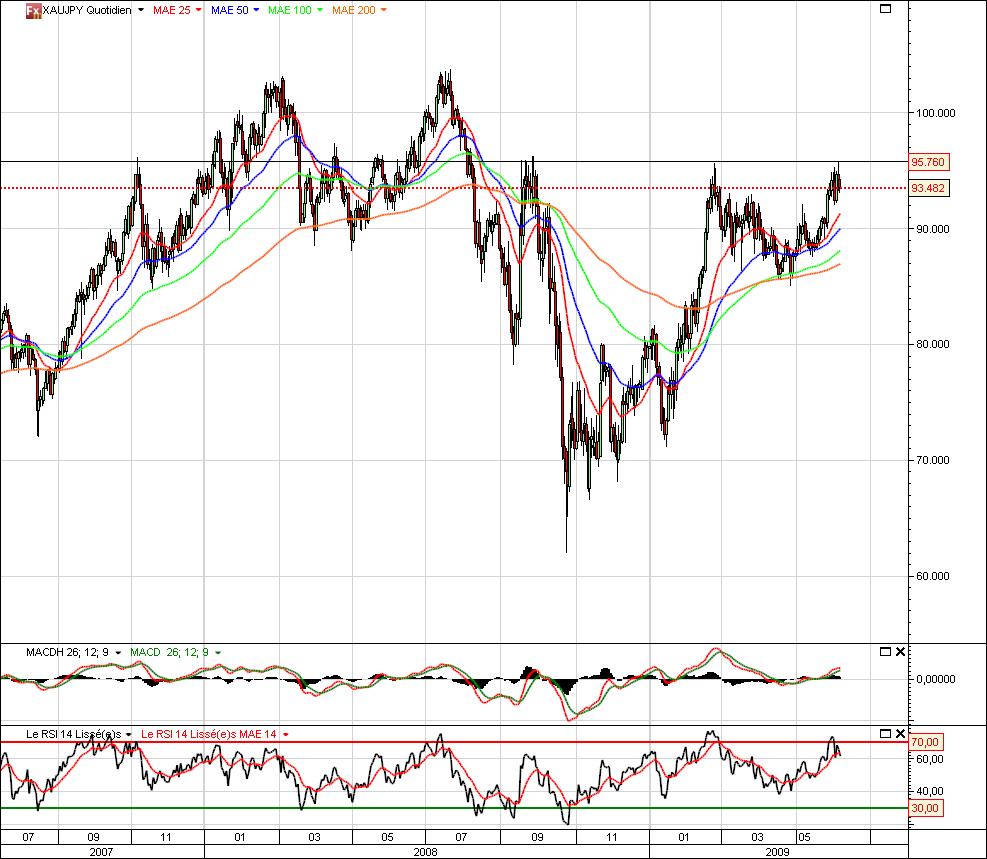The width and height of the screenshot is (987, 859).
Task: Open the red MAE 25 indicator menu
Action: pos(199,10)
